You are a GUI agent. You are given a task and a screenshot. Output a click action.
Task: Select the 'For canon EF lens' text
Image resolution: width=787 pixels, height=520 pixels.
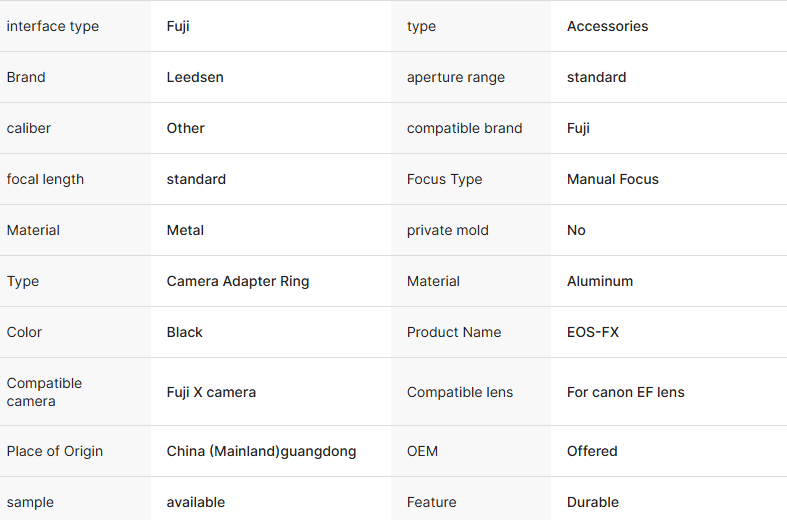pyautogui.click(x=626, y=392)
